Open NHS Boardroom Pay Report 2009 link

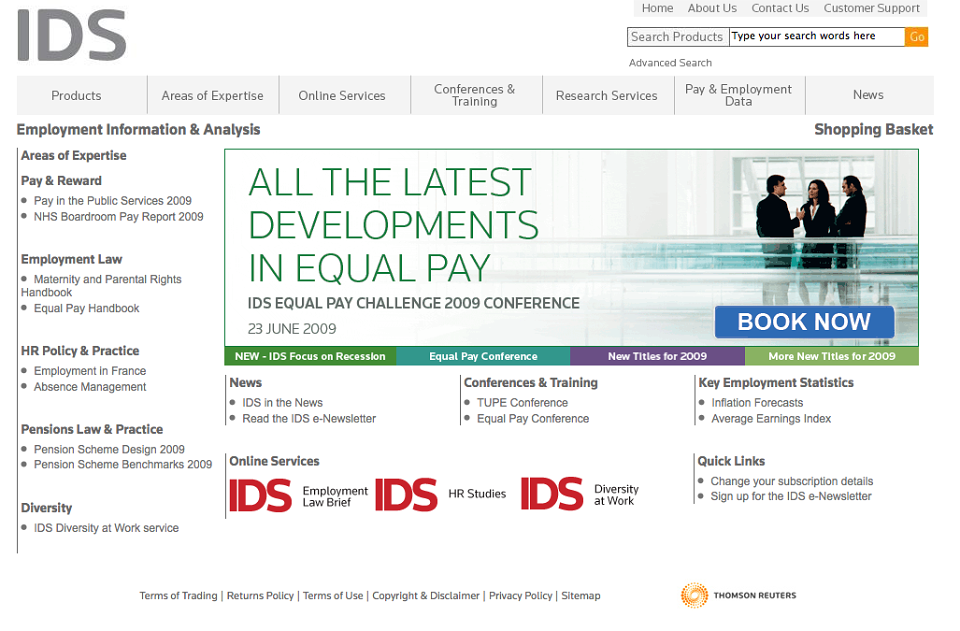pos(119,217)
